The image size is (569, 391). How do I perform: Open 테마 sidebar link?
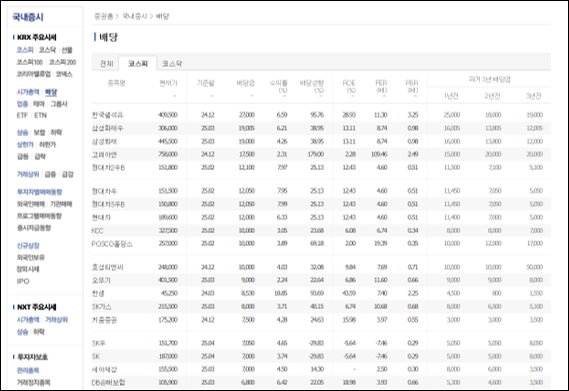pos(39,104)
